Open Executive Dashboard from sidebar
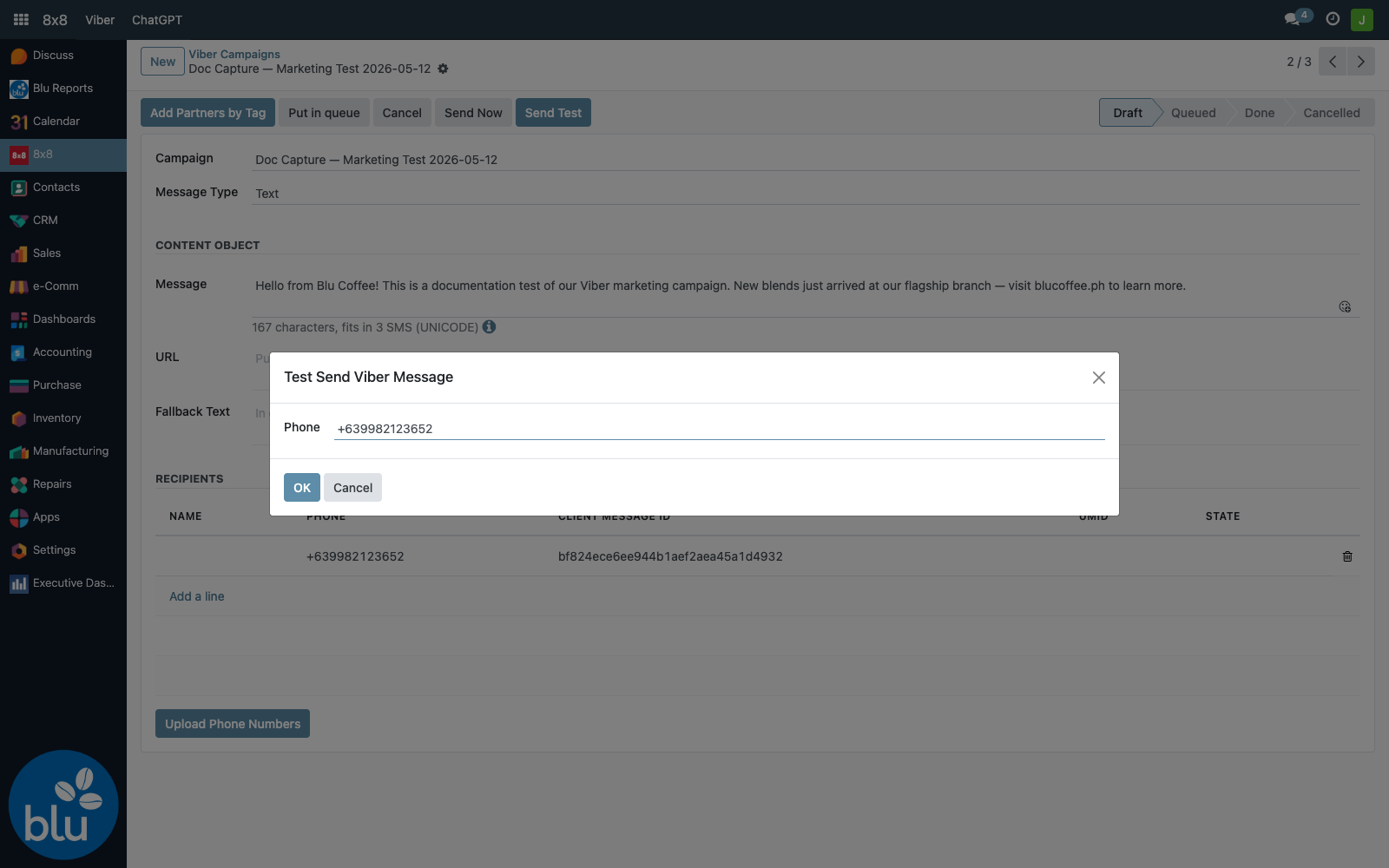The width and height of the screenshot is (1389, 868). pos(63,583)
